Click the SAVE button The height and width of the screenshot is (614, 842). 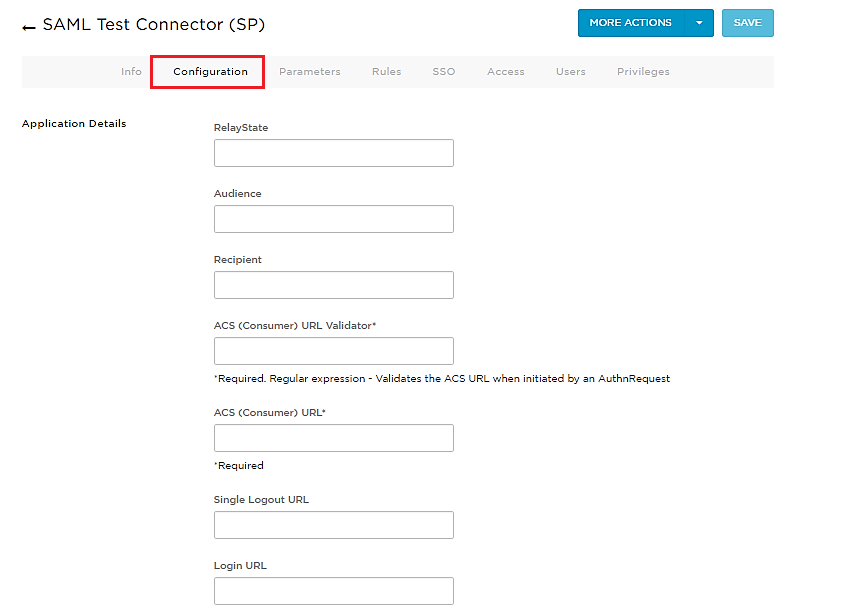[x=747, y=22]
